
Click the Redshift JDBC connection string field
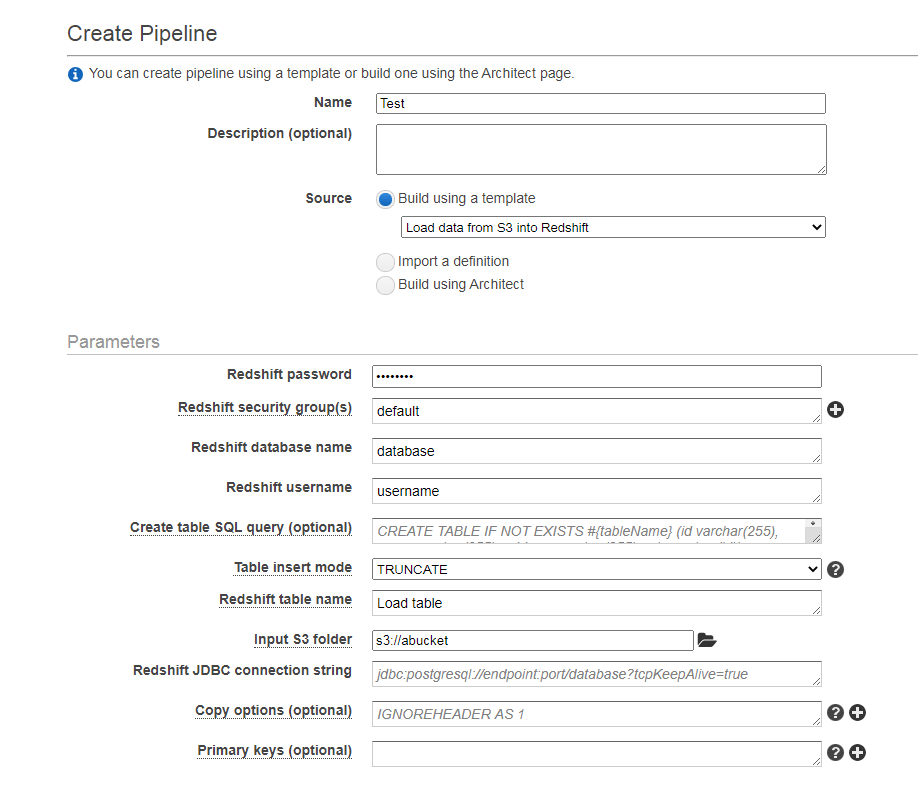pyautogui.click(x=596, y=674)
